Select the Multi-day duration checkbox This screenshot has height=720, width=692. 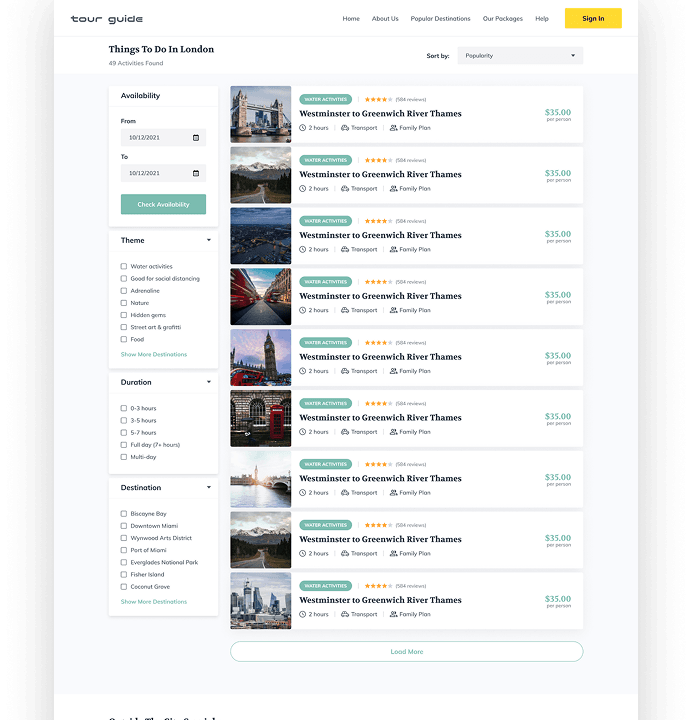point(124,457)
